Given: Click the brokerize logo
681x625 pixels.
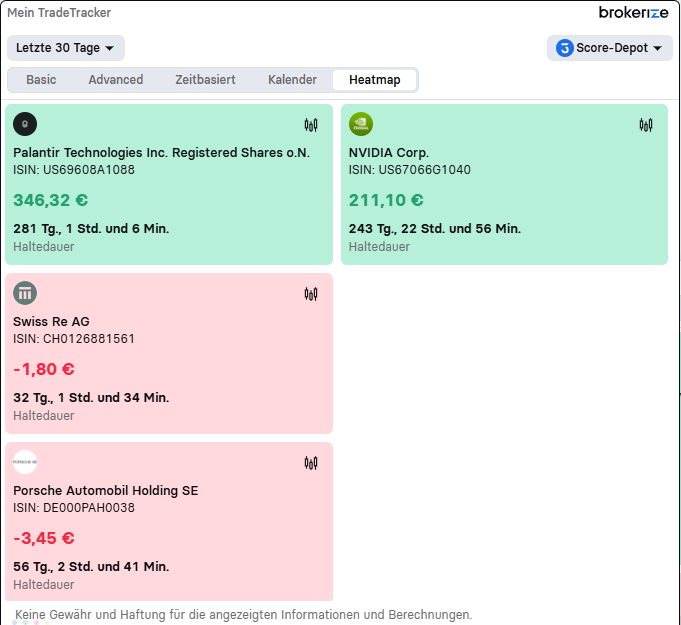Looking at the screenshot, I should [x=633, y=13].
